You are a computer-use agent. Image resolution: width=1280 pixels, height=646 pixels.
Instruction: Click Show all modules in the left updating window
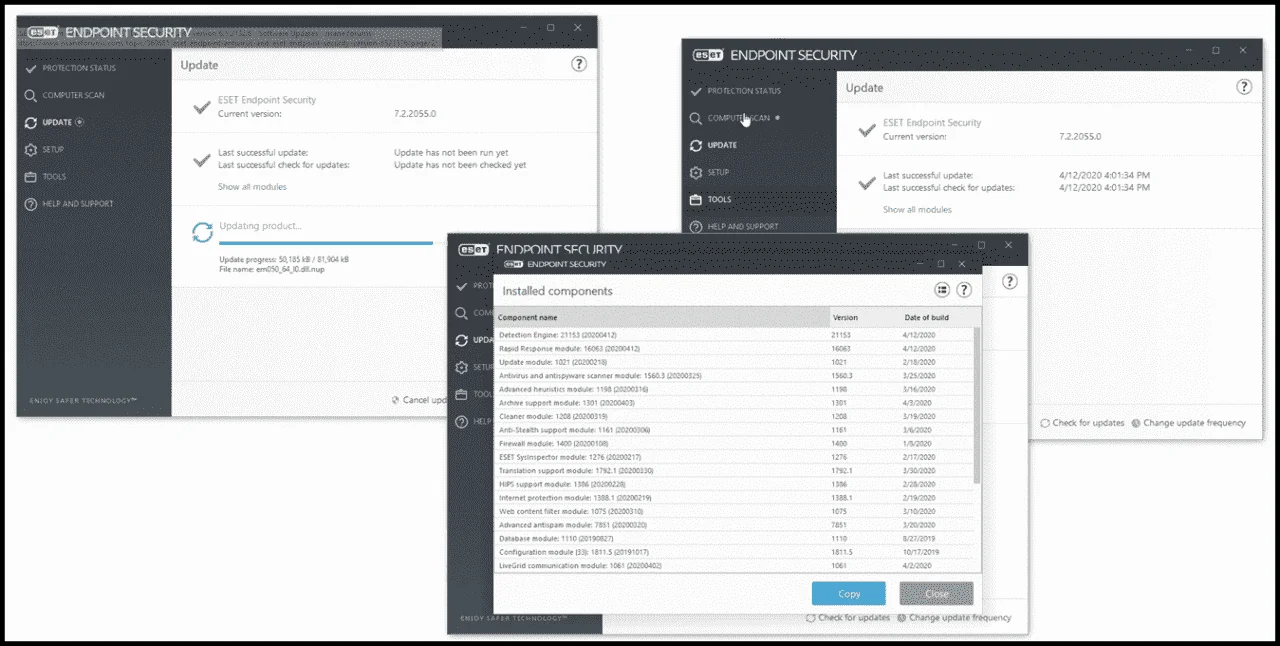click(x=252, y=187)
